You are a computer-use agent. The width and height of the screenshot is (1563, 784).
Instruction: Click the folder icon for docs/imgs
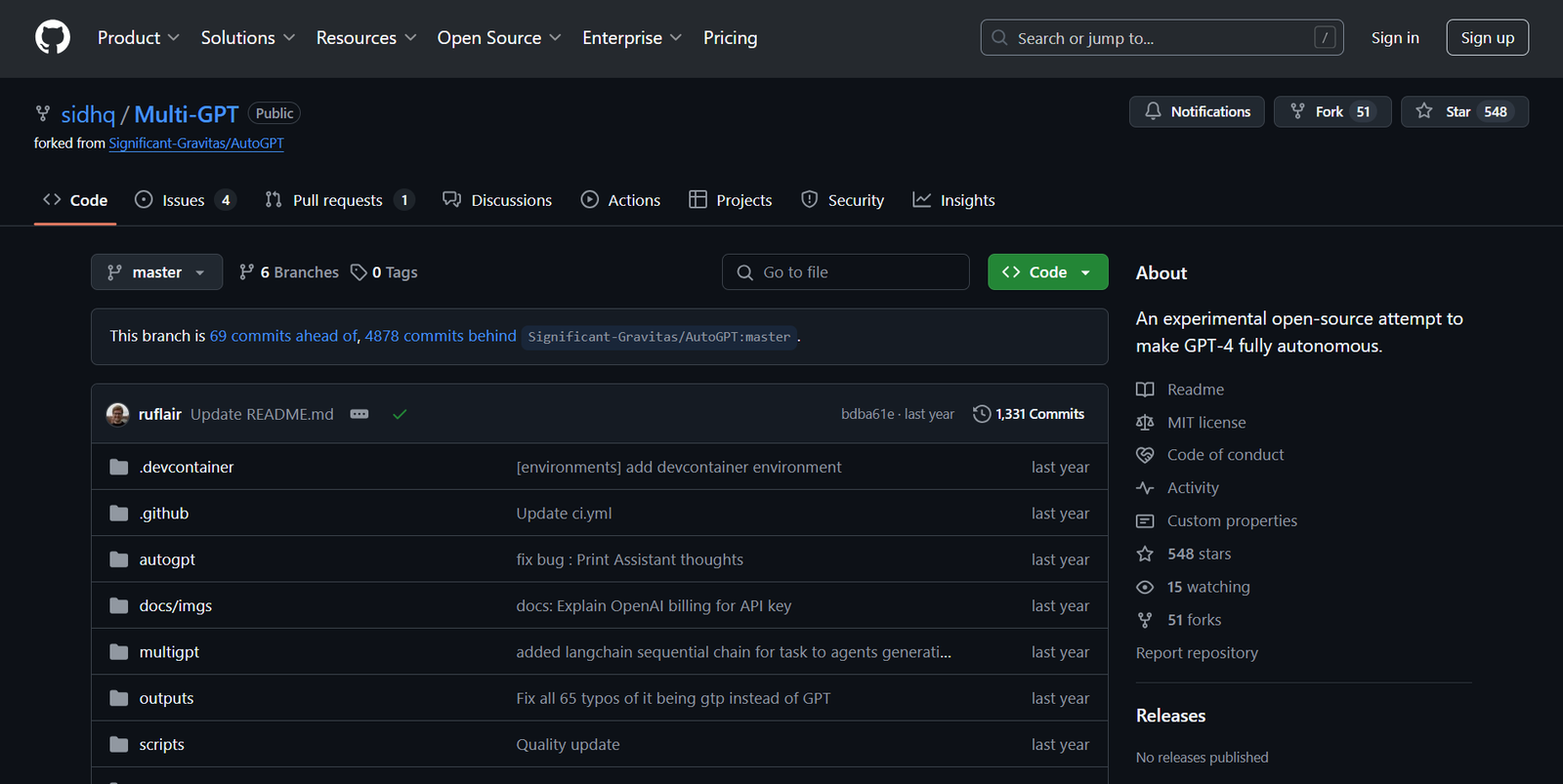click(119, 605)
